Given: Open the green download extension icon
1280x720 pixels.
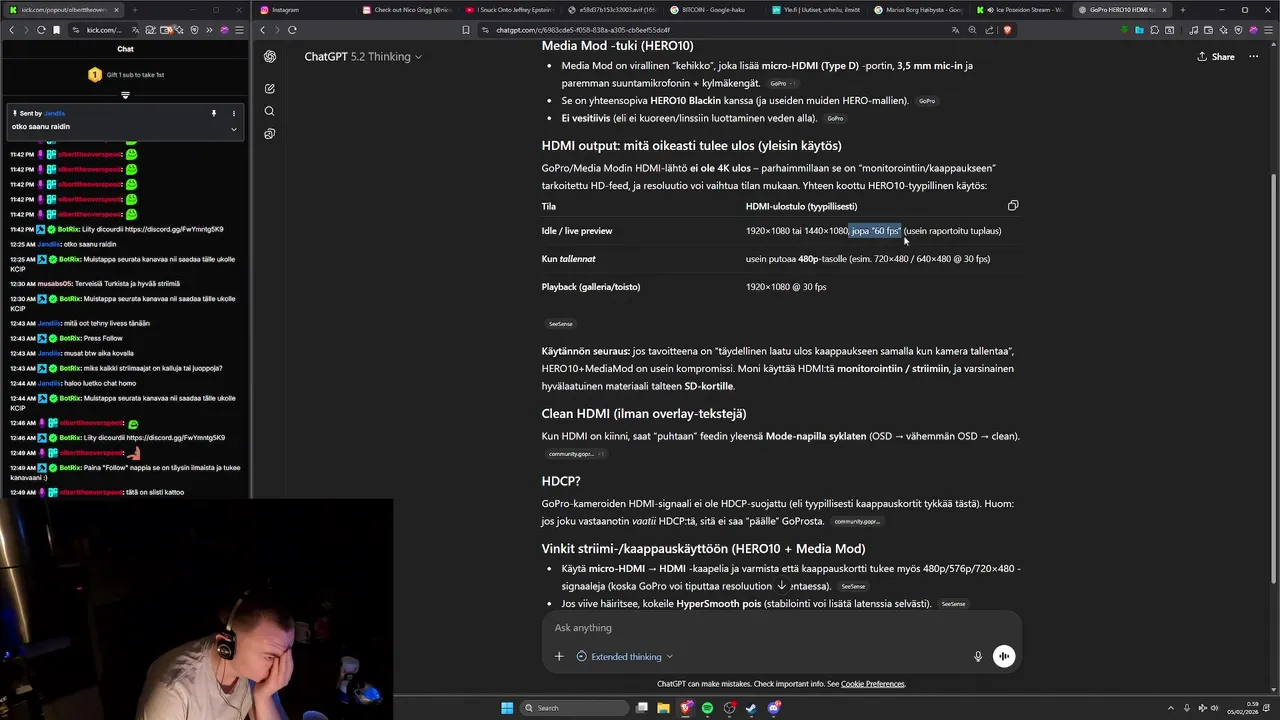Looking at the screenshot, I should coord(1125,30).
